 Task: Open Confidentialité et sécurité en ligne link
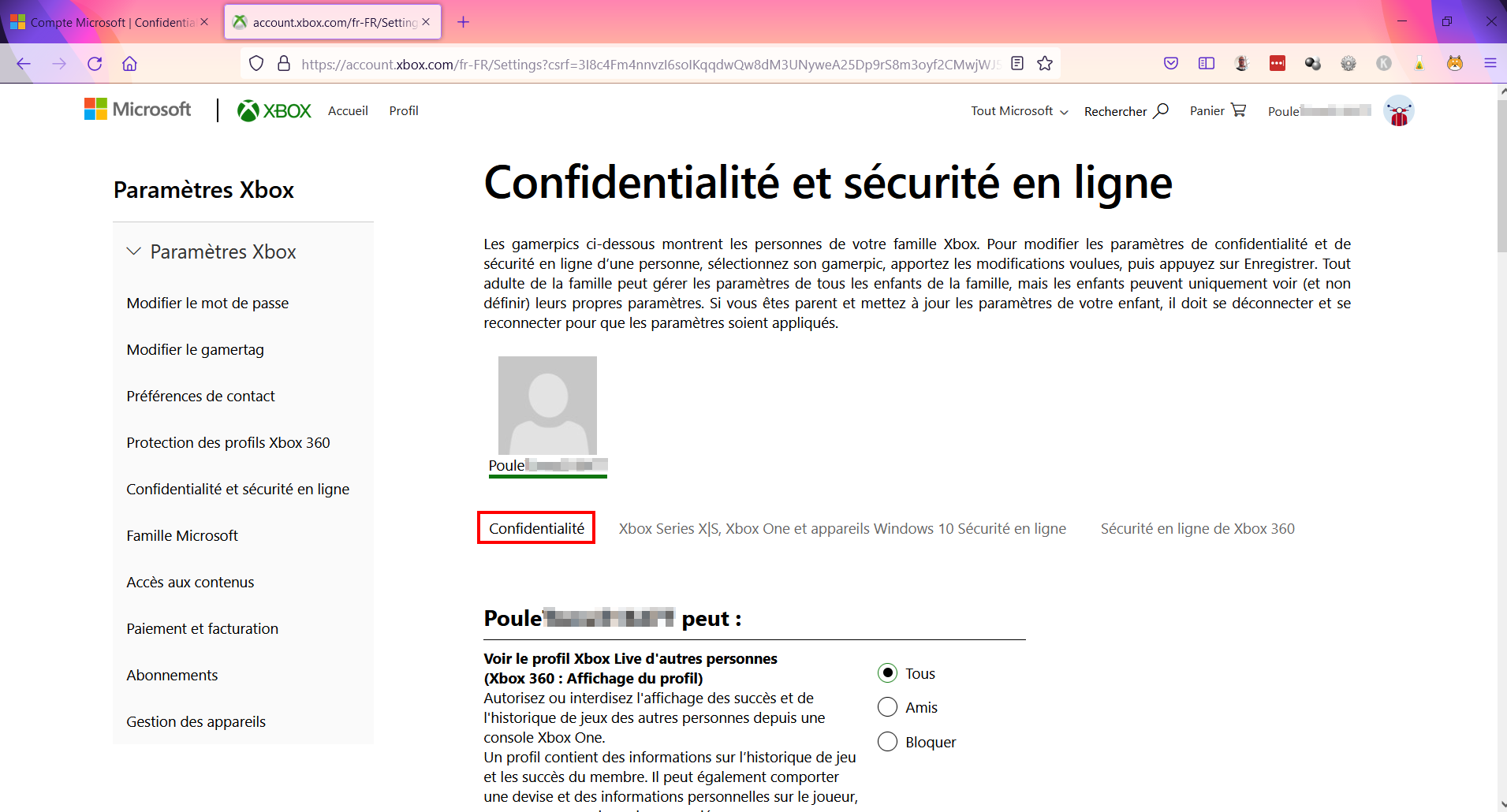tap(237, 490)
